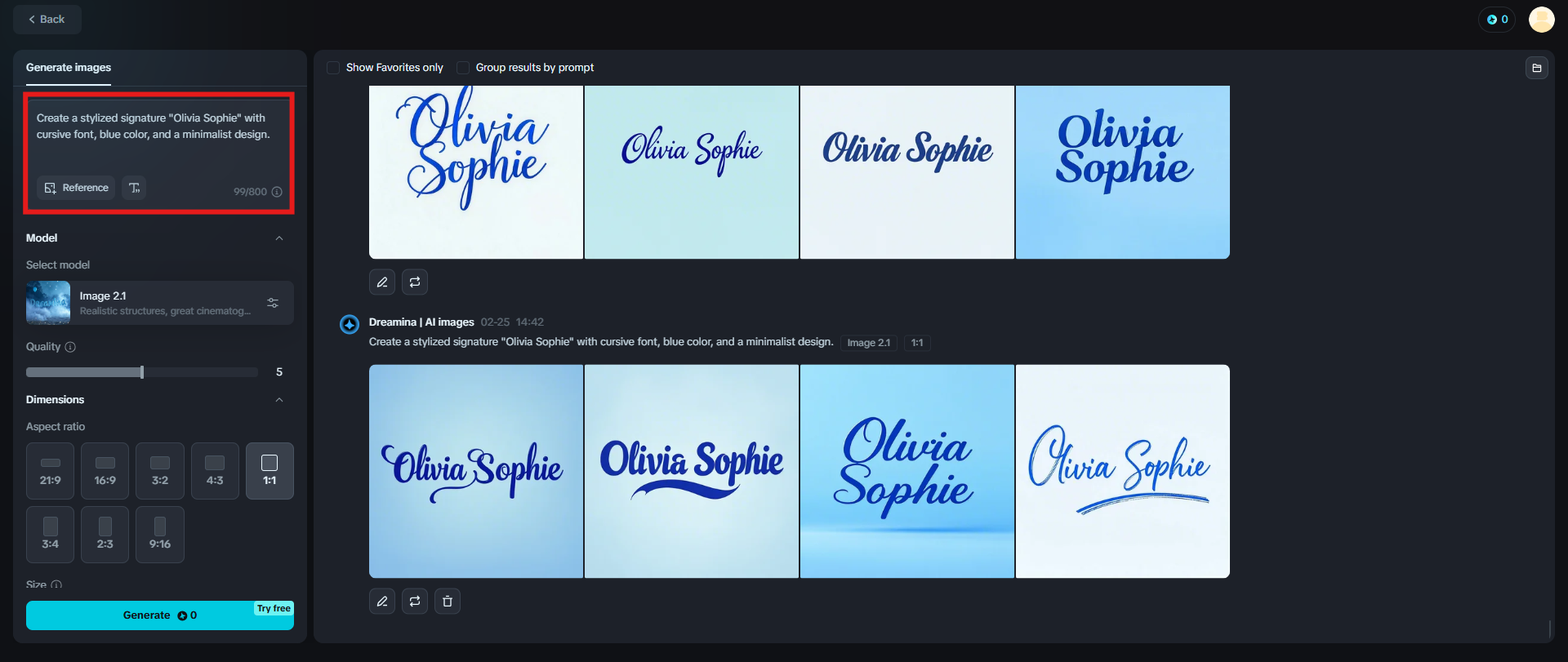The height and width of the screenshot is (662, 1568).
Task: Open upper row blue-background serif two-line signature image
Action: click(1123, 172)
